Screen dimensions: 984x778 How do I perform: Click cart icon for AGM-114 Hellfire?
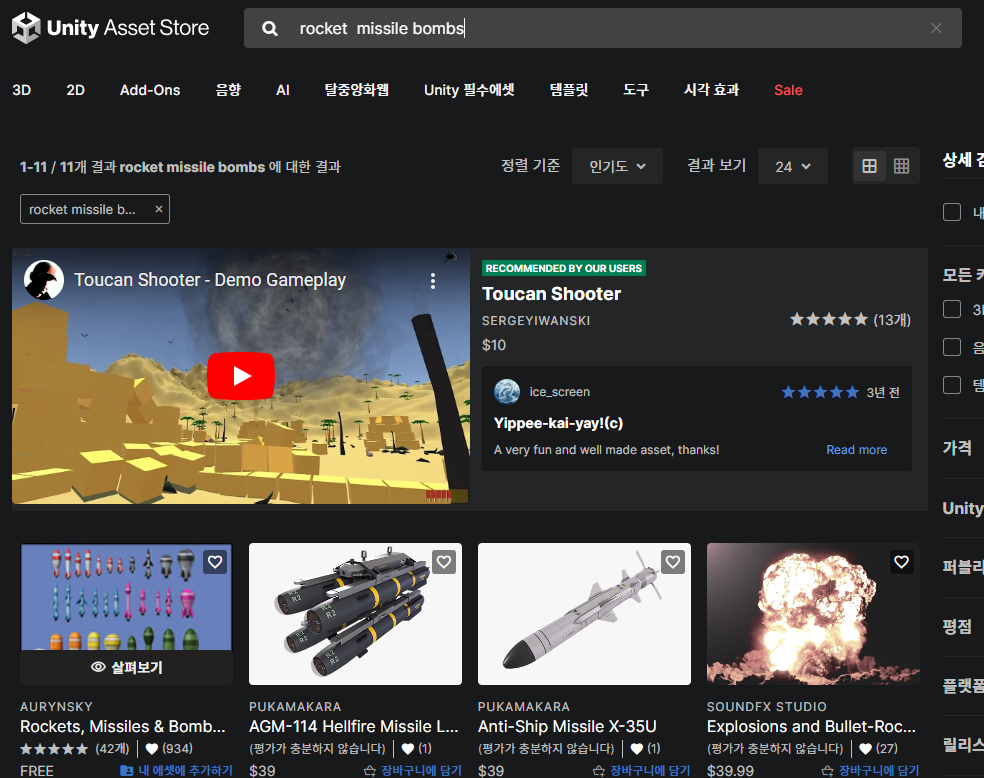pos(370,770)
